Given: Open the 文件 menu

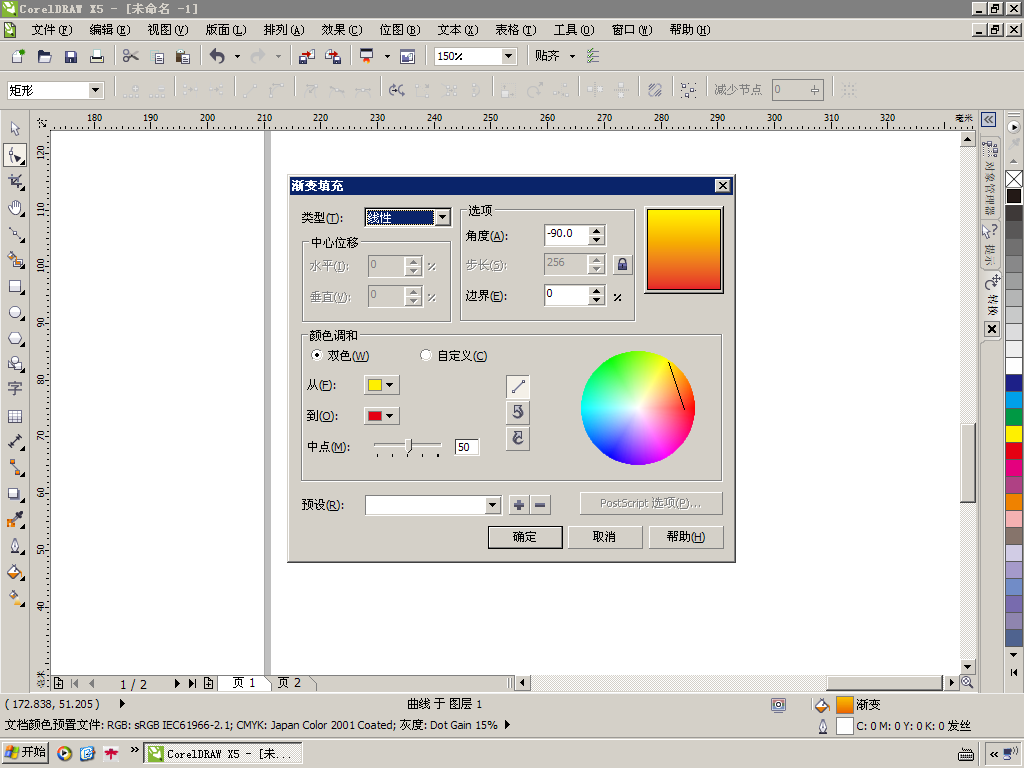Looking at the screenshot, I should (52, 30).
